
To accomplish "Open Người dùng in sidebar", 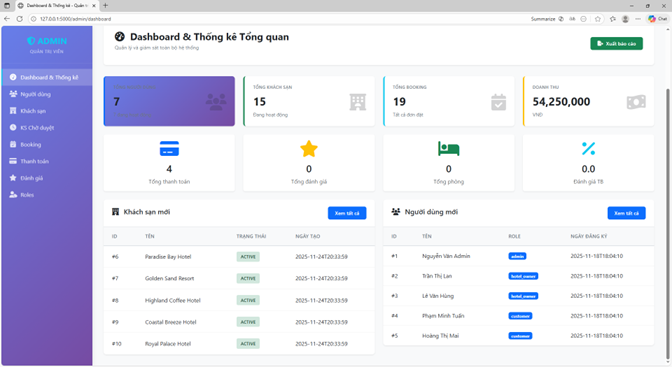I will tap(47, 94).
